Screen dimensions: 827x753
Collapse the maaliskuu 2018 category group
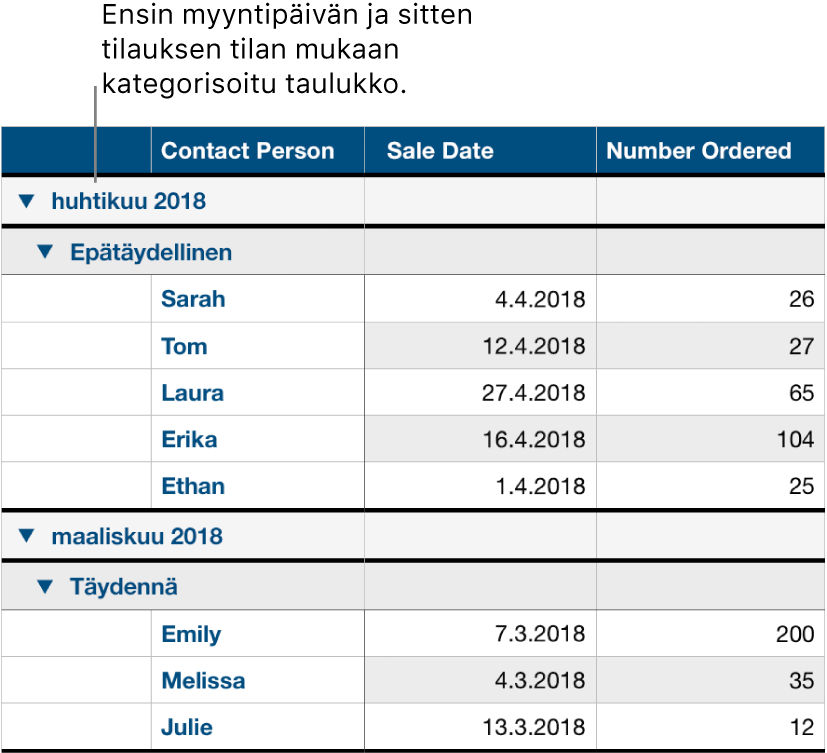tap(27, 536)
